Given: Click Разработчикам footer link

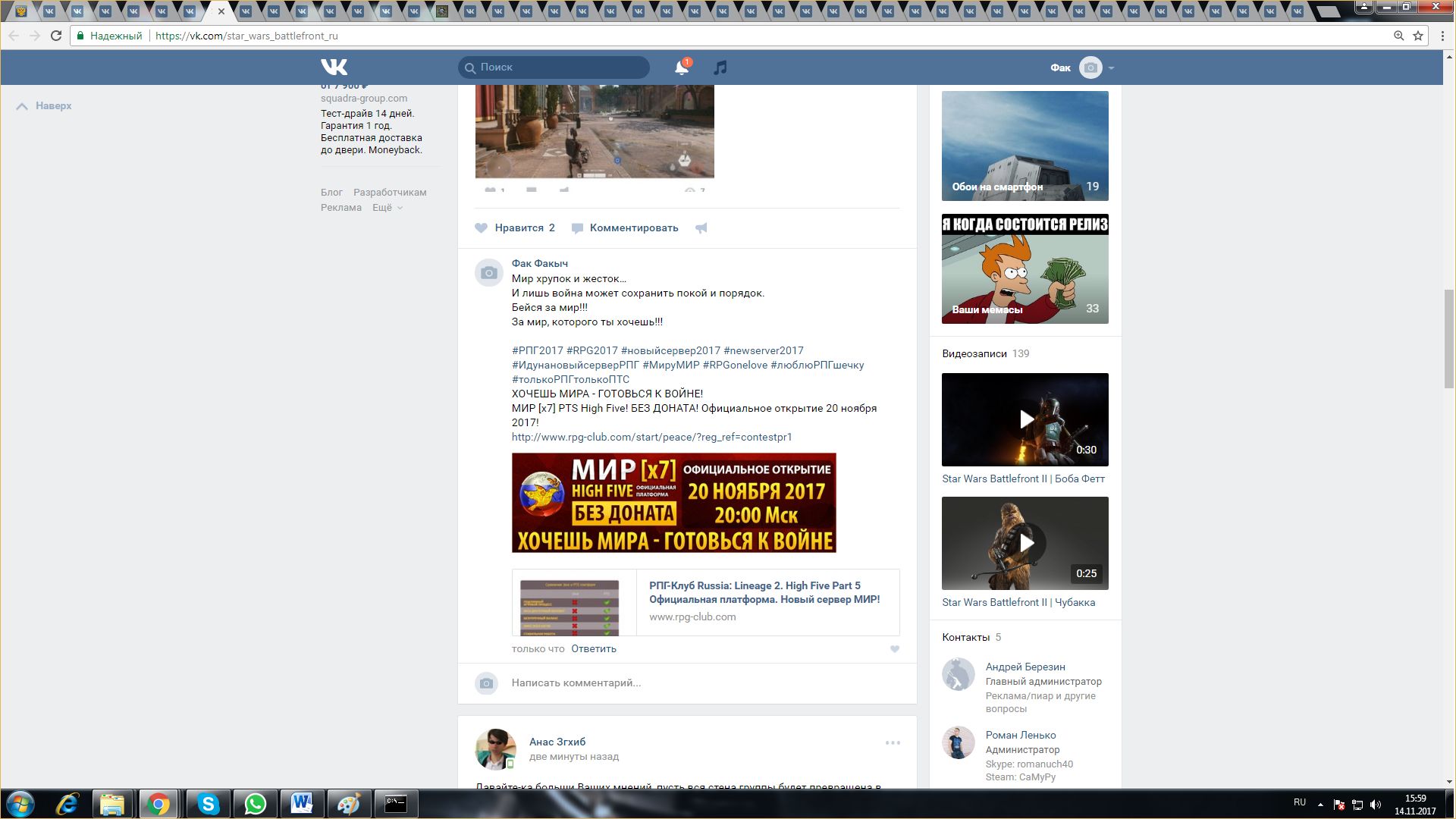Looking at the screenshot, I should click(390, 192).
